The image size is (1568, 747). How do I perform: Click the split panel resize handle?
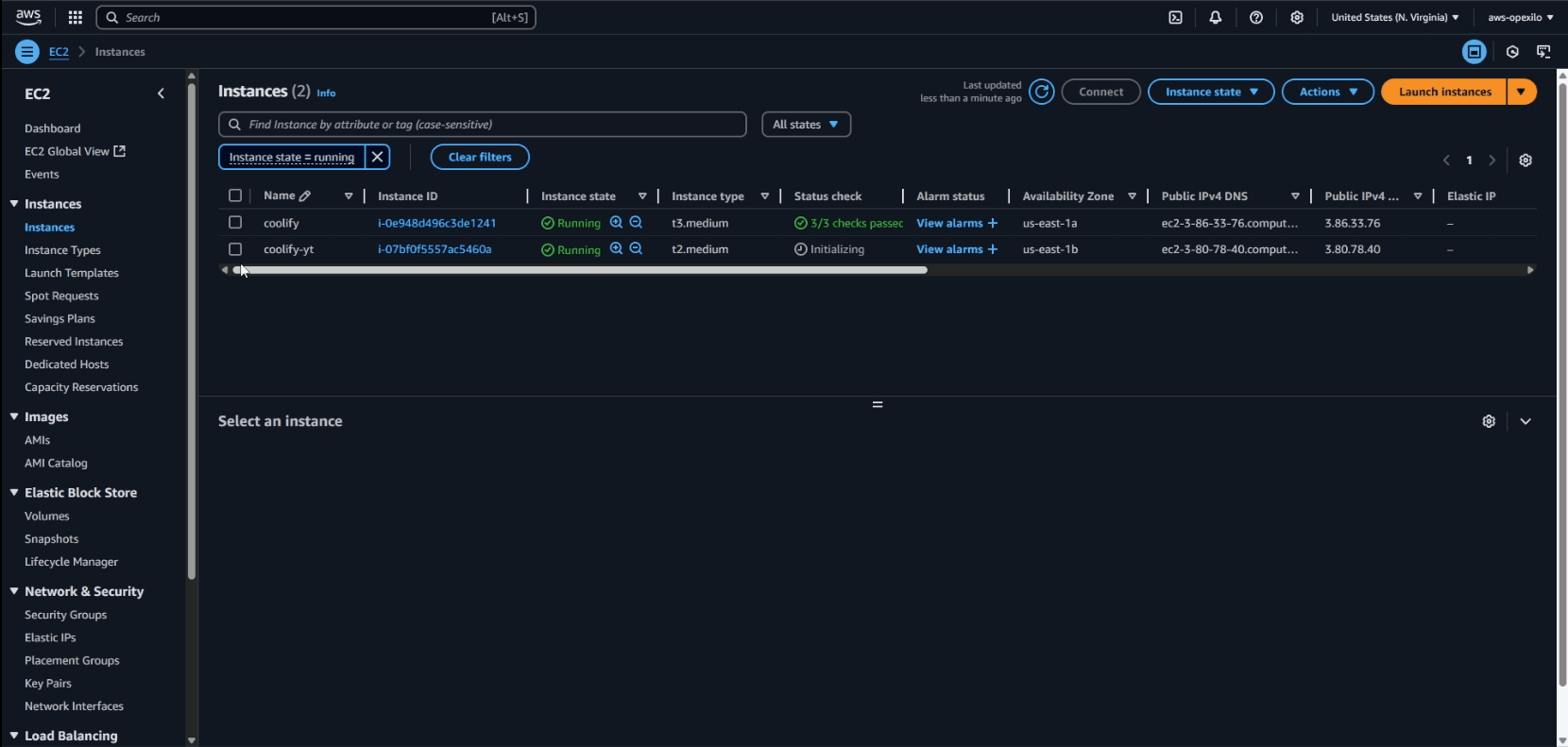(878, 404)
